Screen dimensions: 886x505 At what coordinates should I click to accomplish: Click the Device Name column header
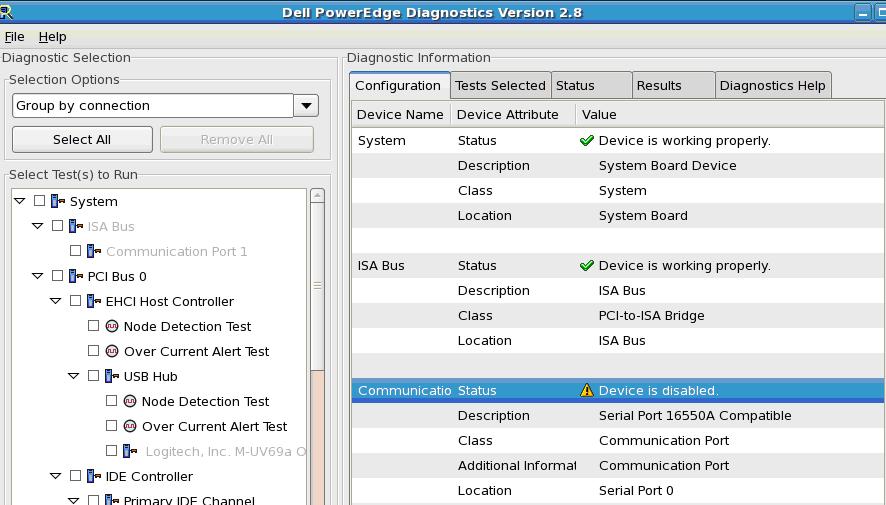click(x=401, y=115)
